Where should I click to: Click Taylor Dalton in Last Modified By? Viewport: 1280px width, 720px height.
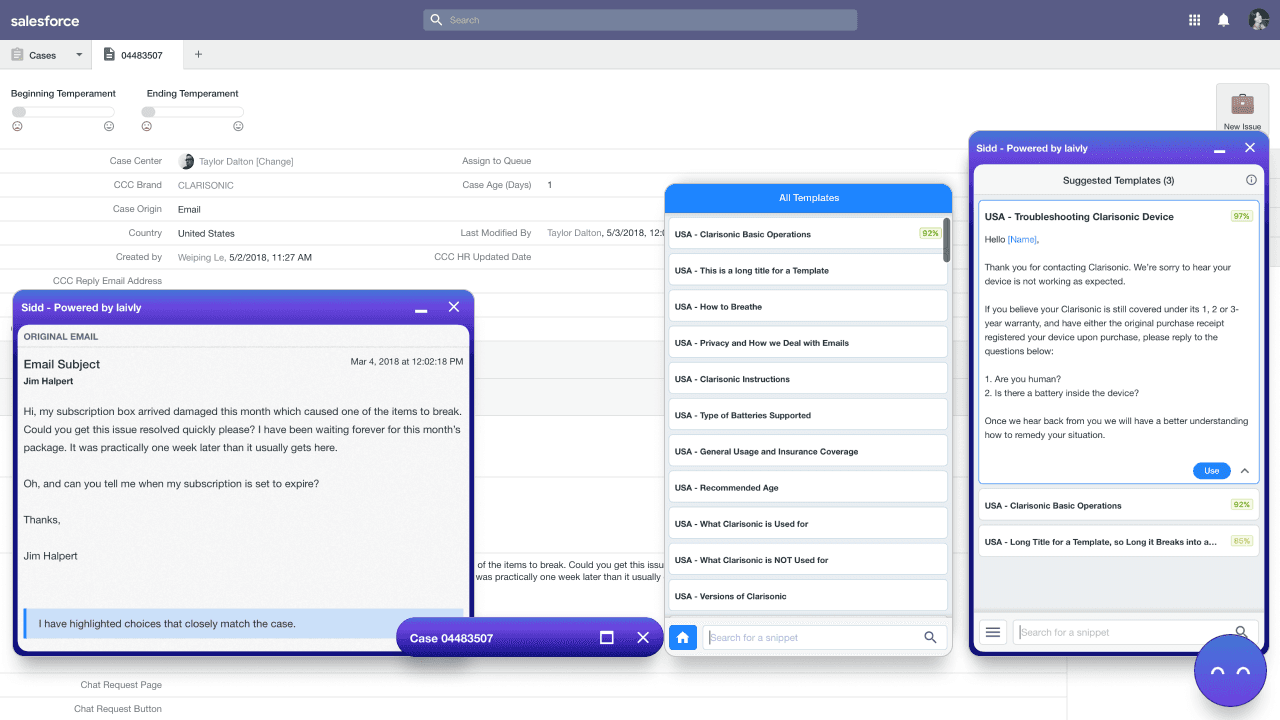coord(575,233)
